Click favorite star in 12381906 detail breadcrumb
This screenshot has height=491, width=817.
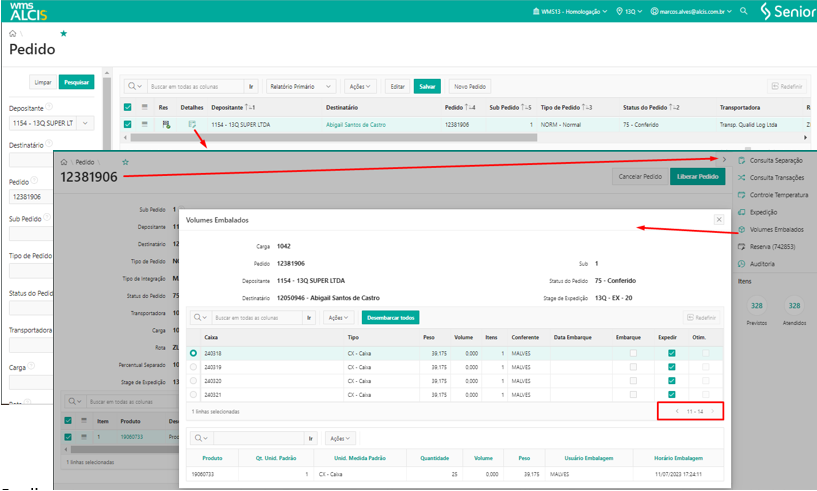click(125, 162)
